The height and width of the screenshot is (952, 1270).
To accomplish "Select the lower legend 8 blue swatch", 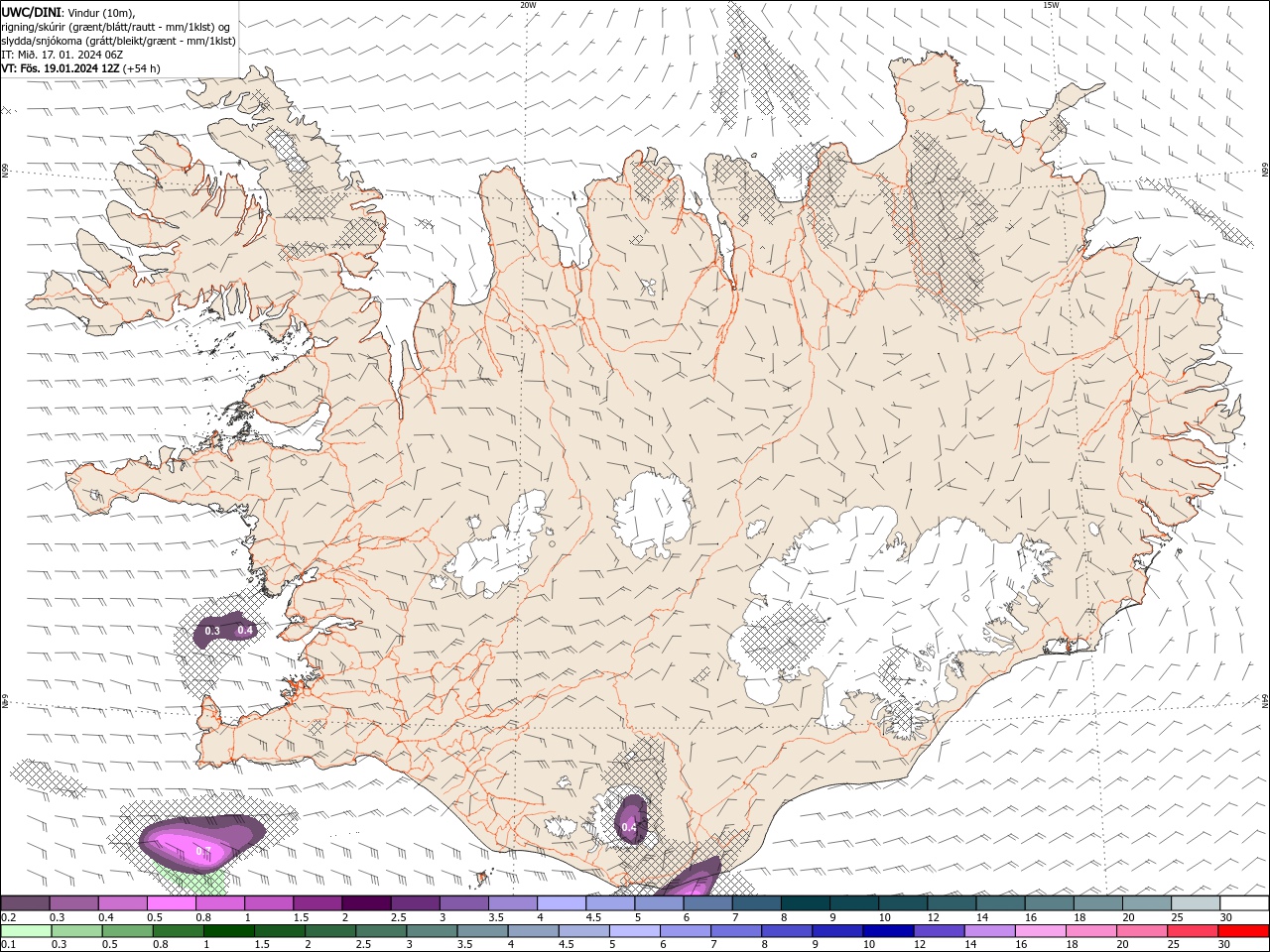I will point(787,930).
